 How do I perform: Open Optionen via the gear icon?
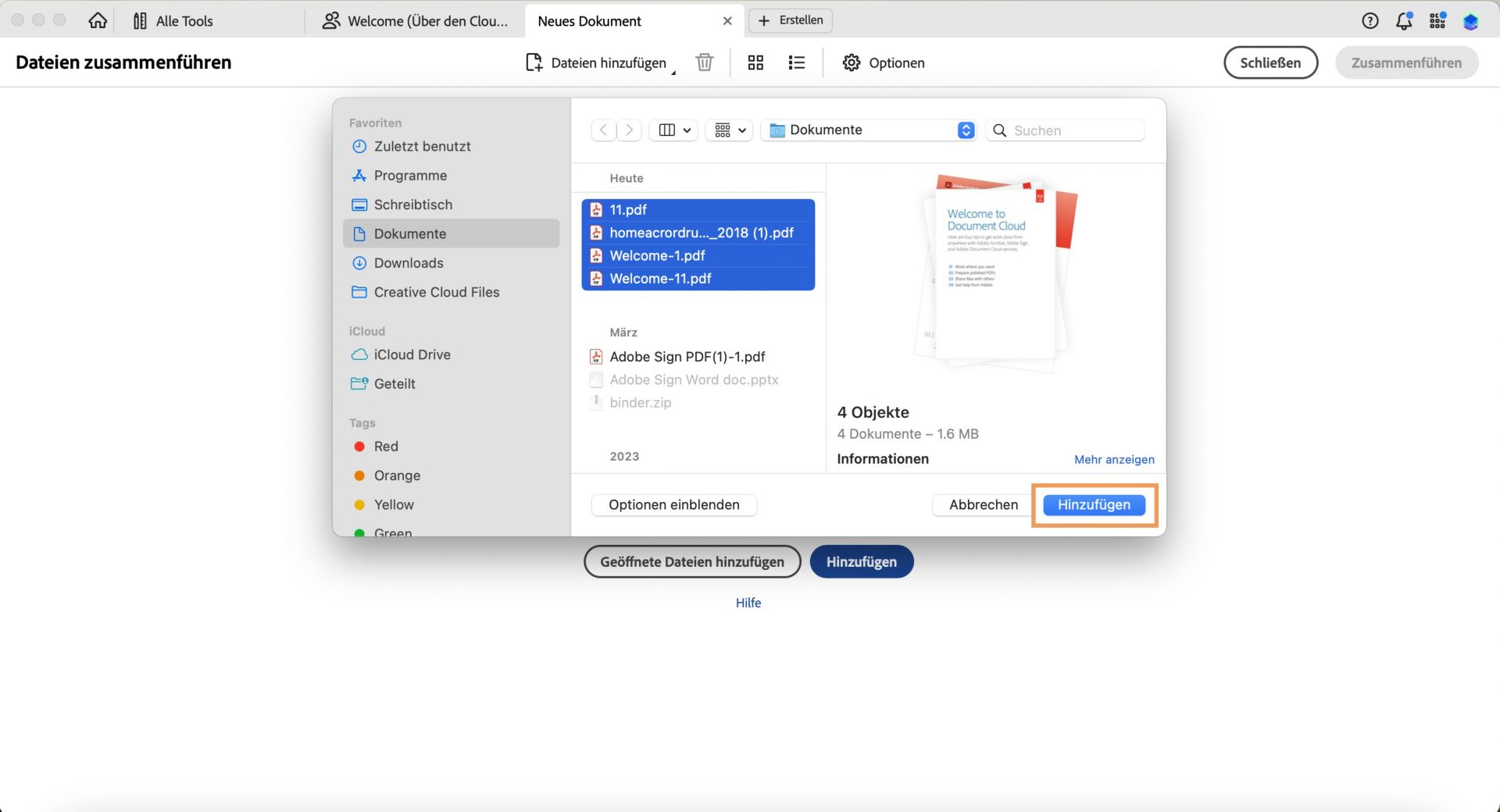(852, 62)
